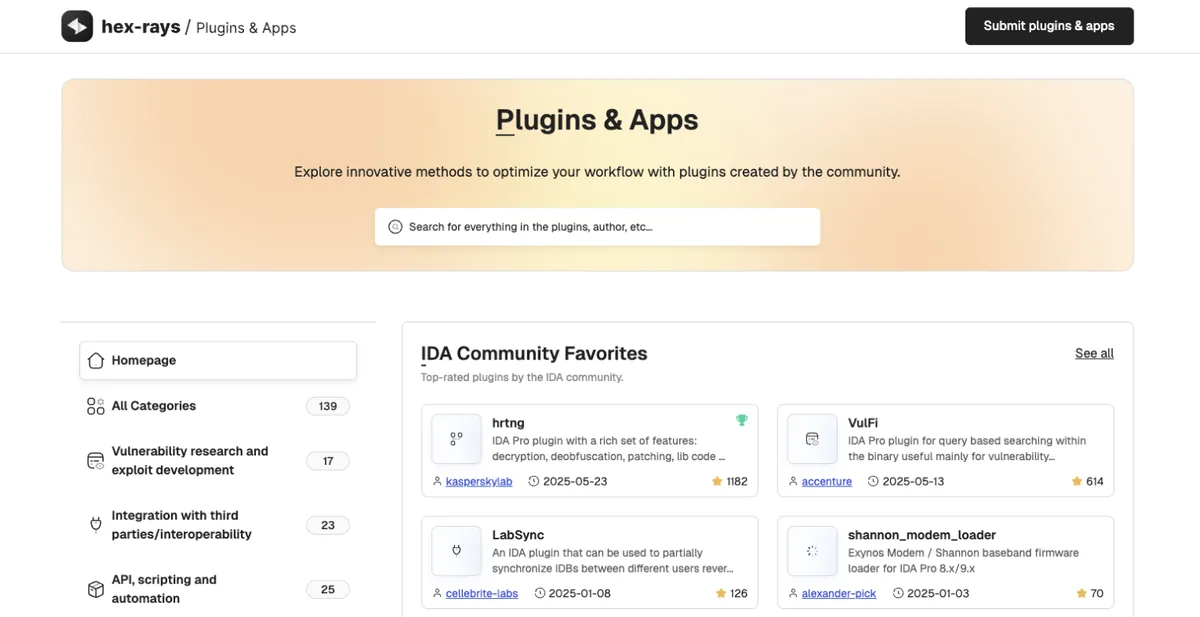Click the hex-rays logo icon
Image resolution: width=1200 pixels, height=617 pixels.
pos(77,26)
